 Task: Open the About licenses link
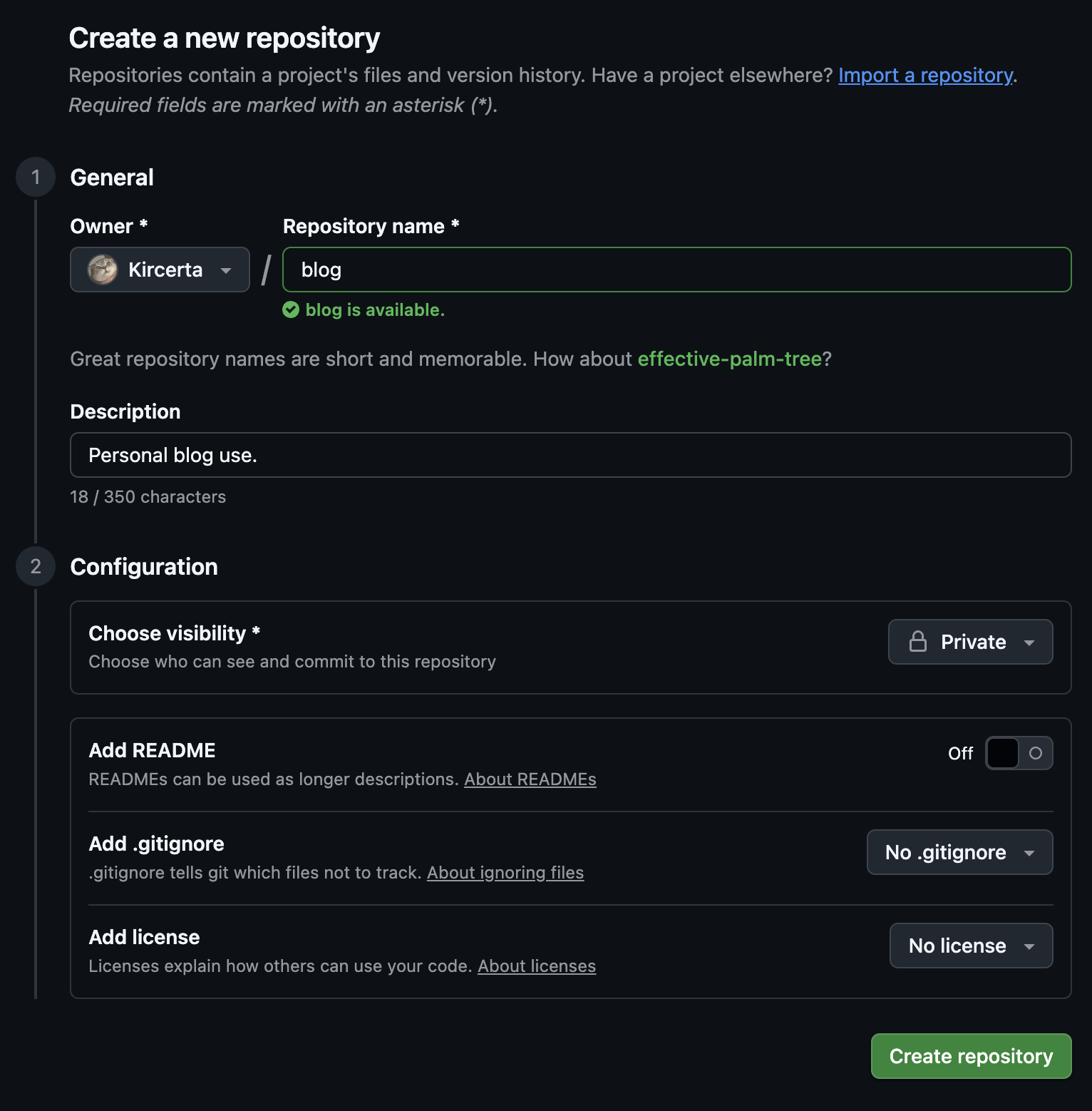pyautogui.click(x=537, y=966)
